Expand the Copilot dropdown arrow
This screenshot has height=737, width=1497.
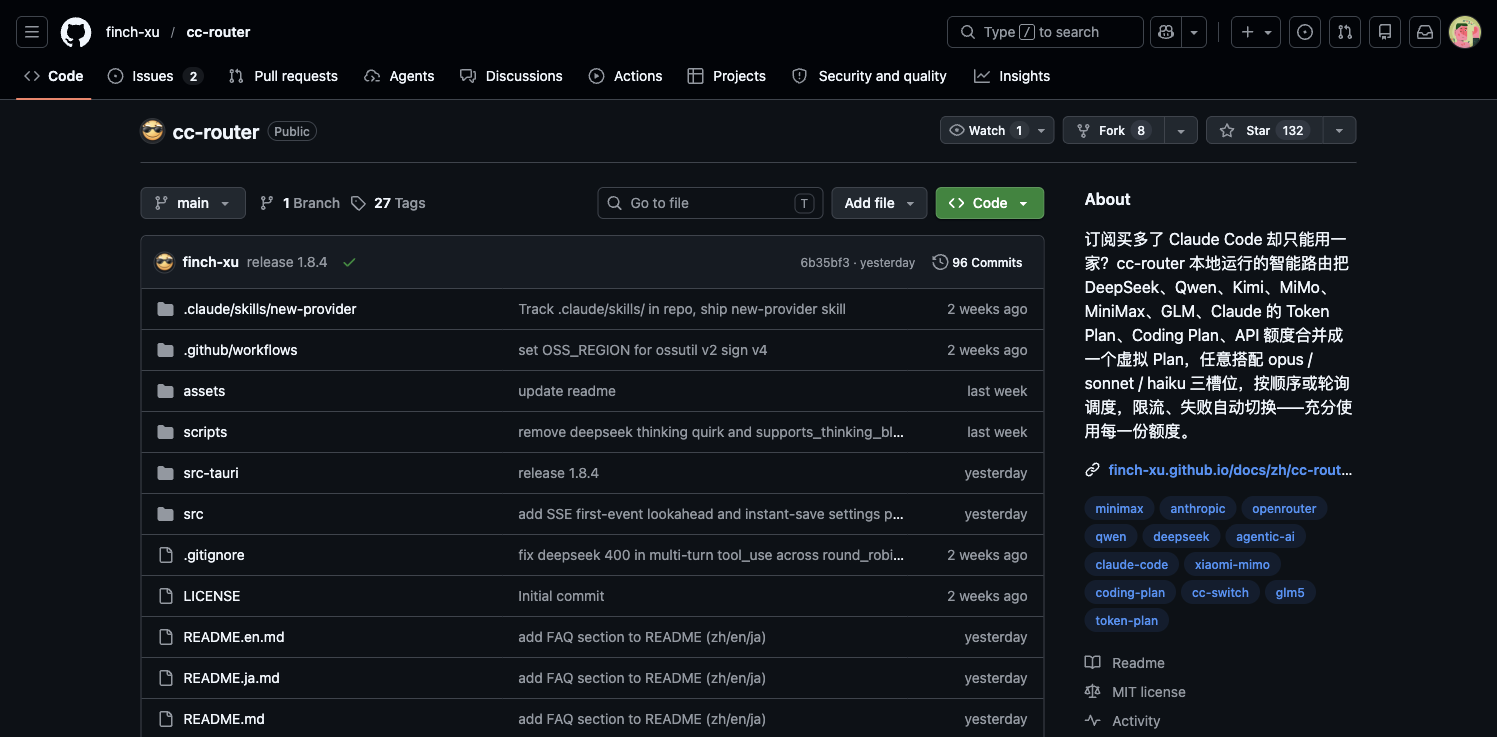pos(1194,32)
